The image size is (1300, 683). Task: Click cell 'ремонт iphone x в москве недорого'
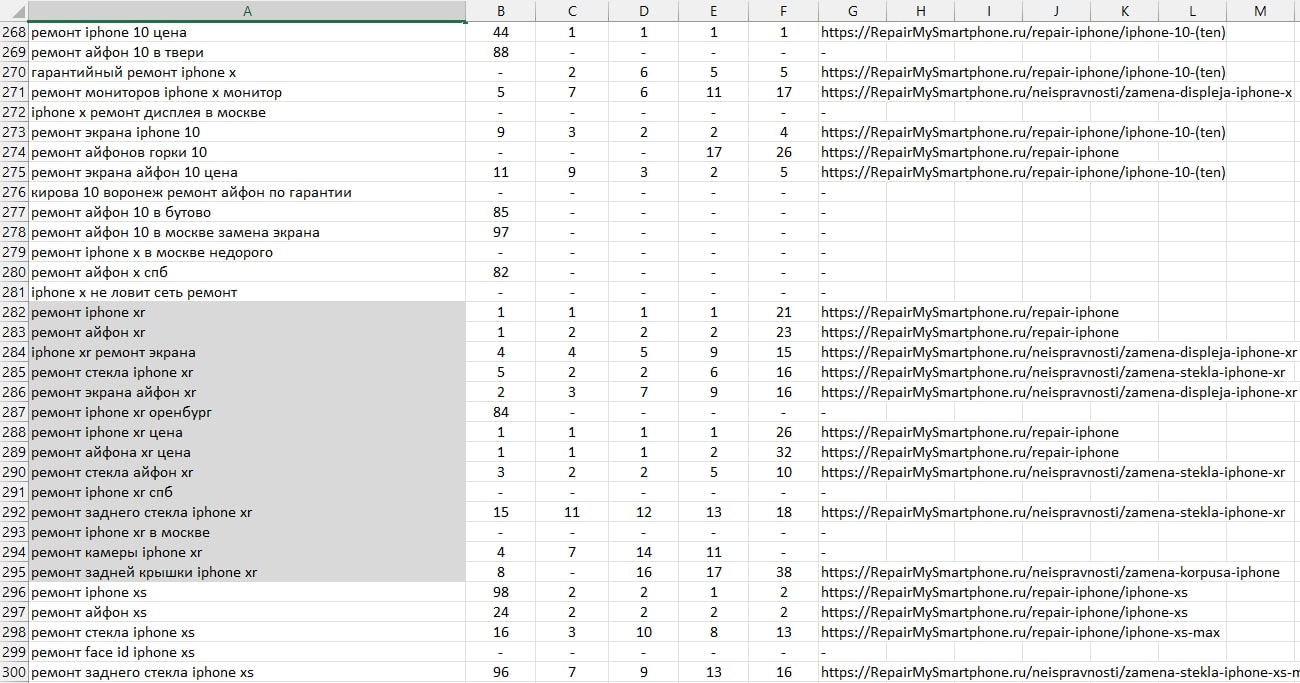click(x=247, y=252)
